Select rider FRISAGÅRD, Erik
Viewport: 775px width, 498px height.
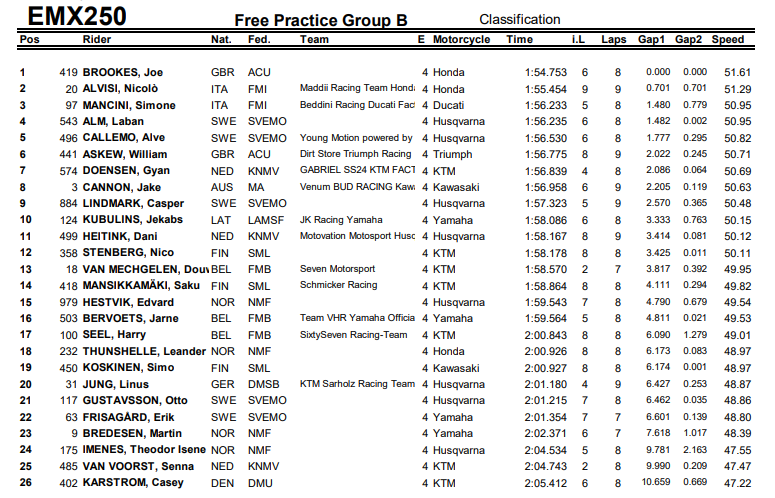click(x=129, y=417)
